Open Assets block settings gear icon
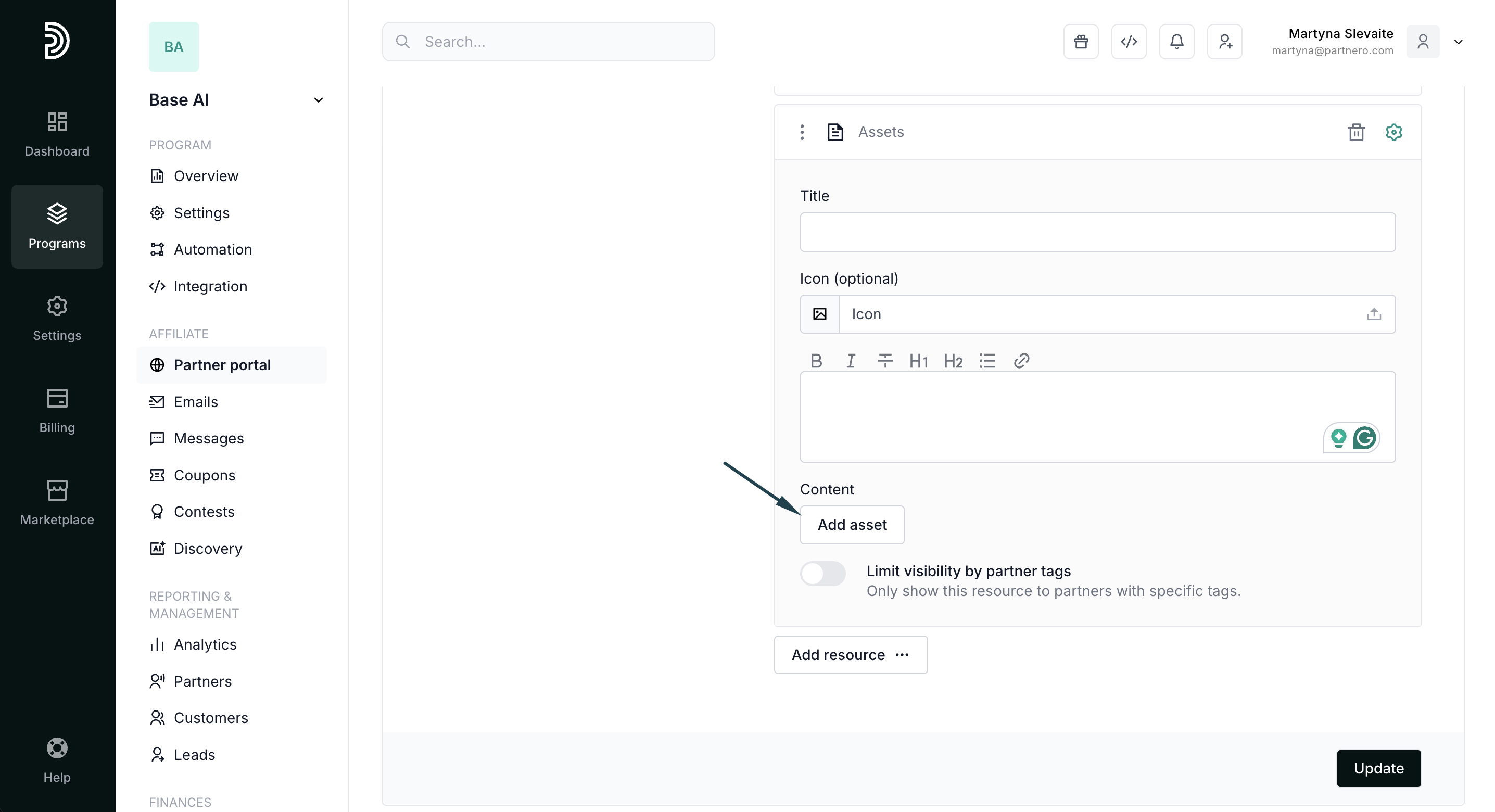Viewport: 1495px width, 812px height. point(1393,132)
